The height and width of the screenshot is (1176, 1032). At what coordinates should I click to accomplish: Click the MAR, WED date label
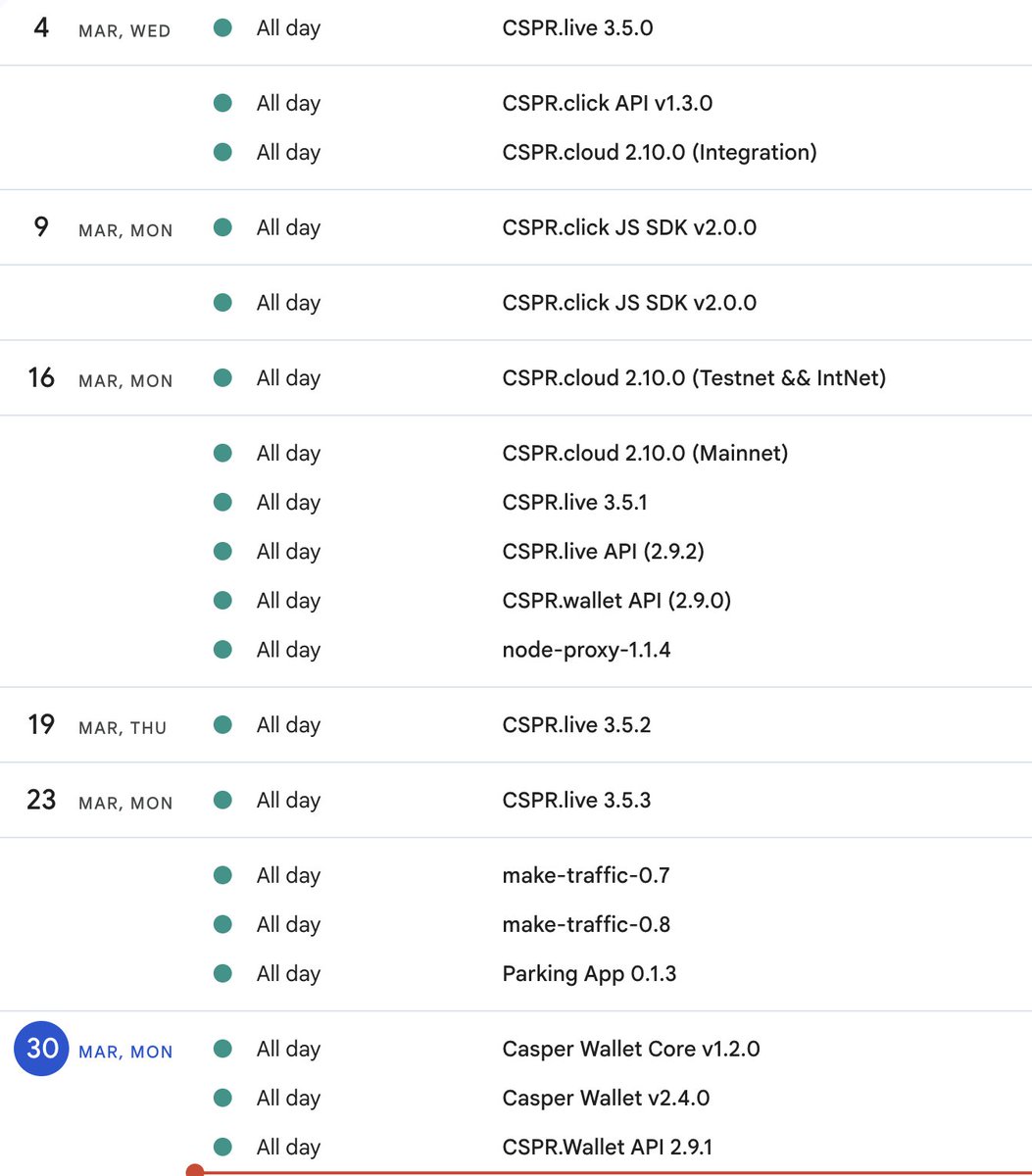tap(124, 31)
